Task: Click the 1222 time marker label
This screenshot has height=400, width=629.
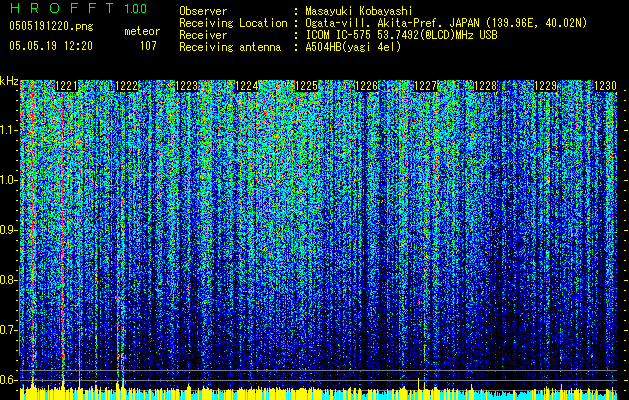Action: coord(127,86)
